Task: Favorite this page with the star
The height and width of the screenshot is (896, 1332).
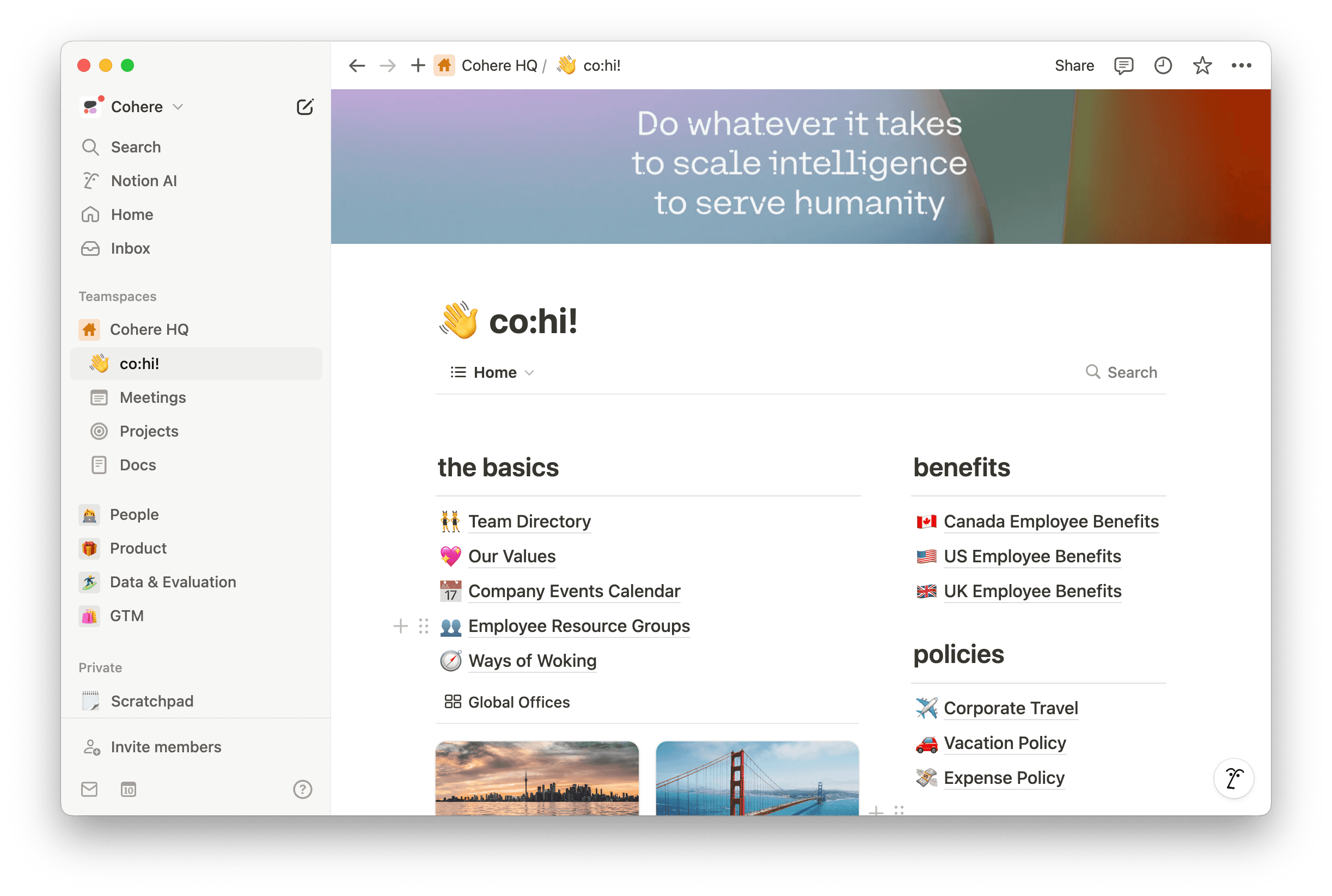Action: [1202, 65]
